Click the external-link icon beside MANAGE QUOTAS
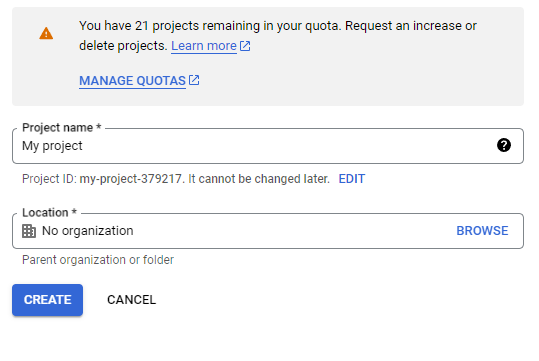The image size is (539, 361). 194,80
